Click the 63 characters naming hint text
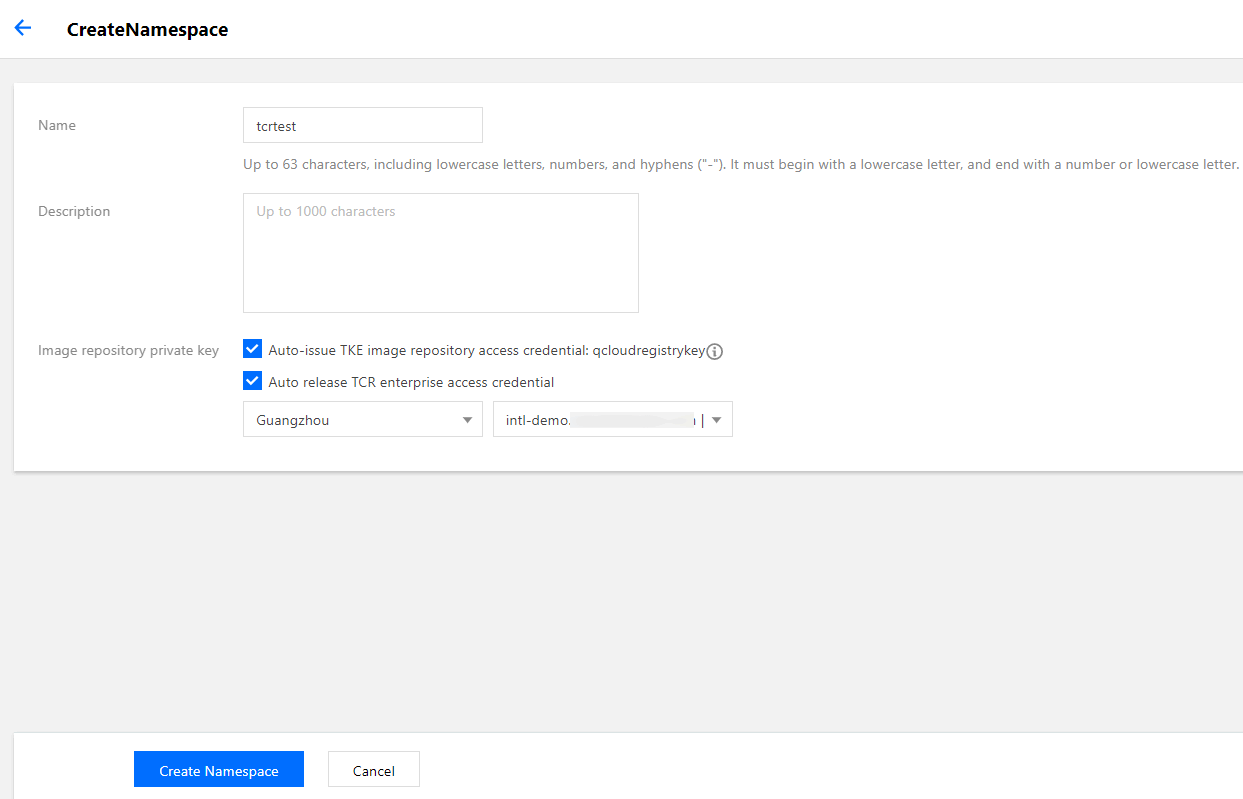The height and width of the screenshot is (799, 1243). pos(740,164)
